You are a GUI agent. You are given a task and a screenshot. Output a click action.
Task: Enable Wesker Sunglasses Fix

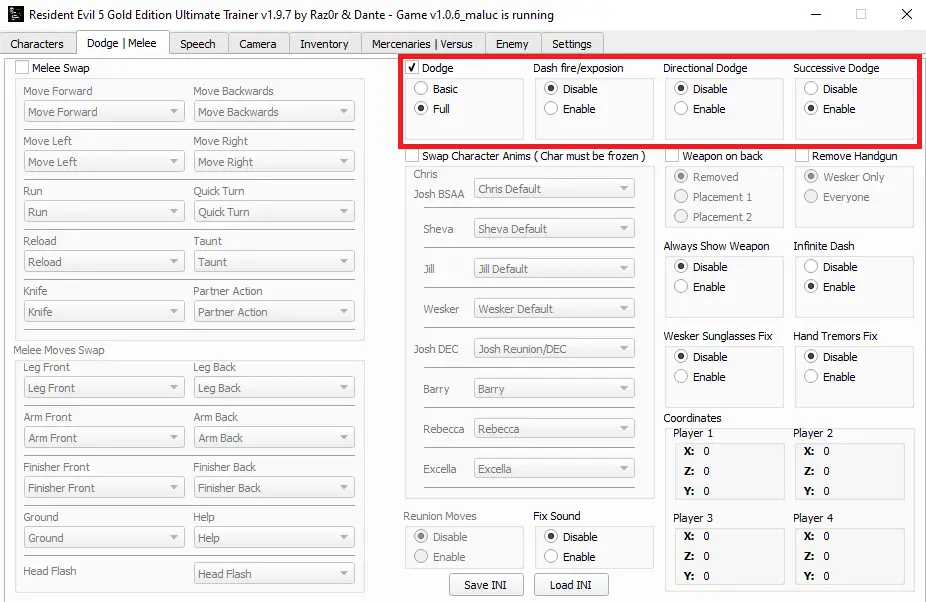681,376
